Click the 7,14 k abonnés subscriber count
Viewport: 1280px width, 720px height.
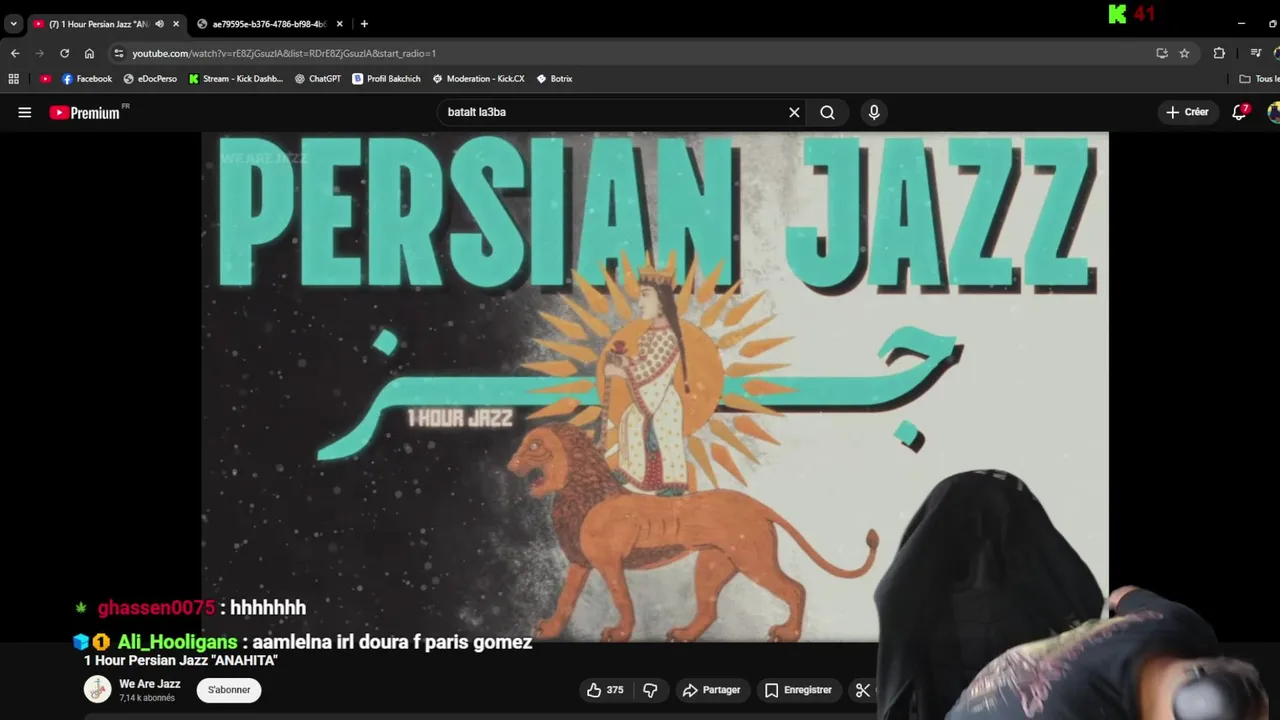147,698
